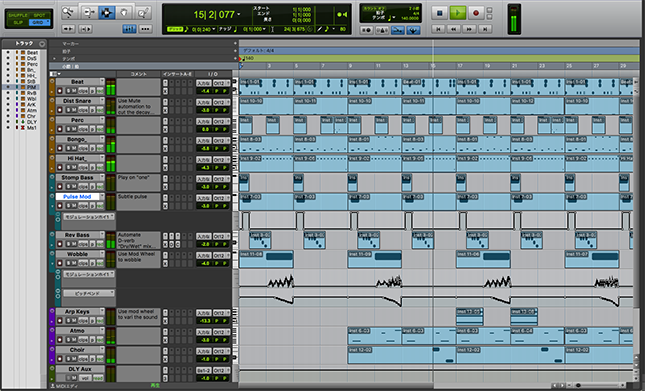The height and width of the screenshot is (391, 645).
Task: Open the track list popup menu
Action: (x=42, y=44)
